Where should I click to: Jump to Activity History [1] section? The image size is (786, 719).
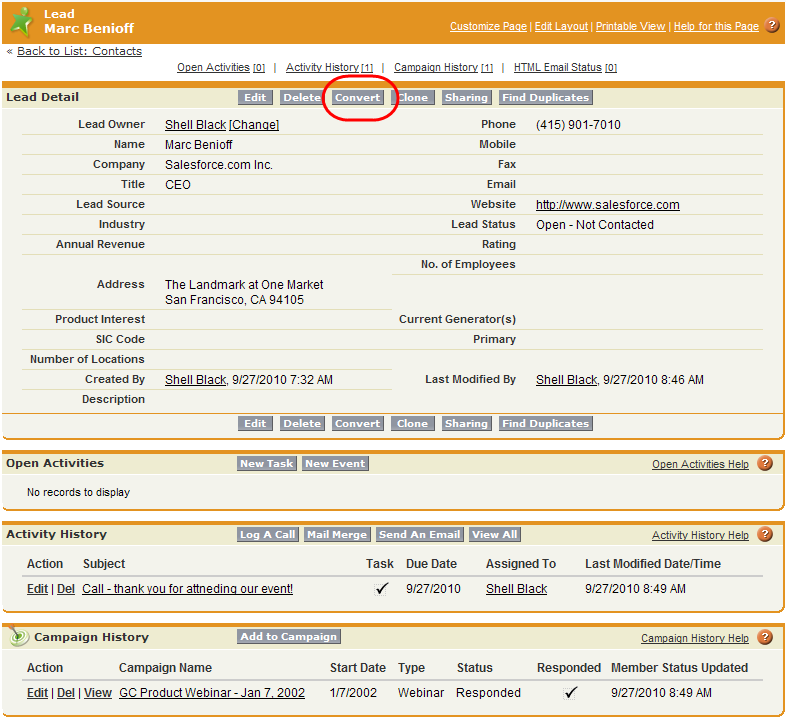click(x=329, y=67)
